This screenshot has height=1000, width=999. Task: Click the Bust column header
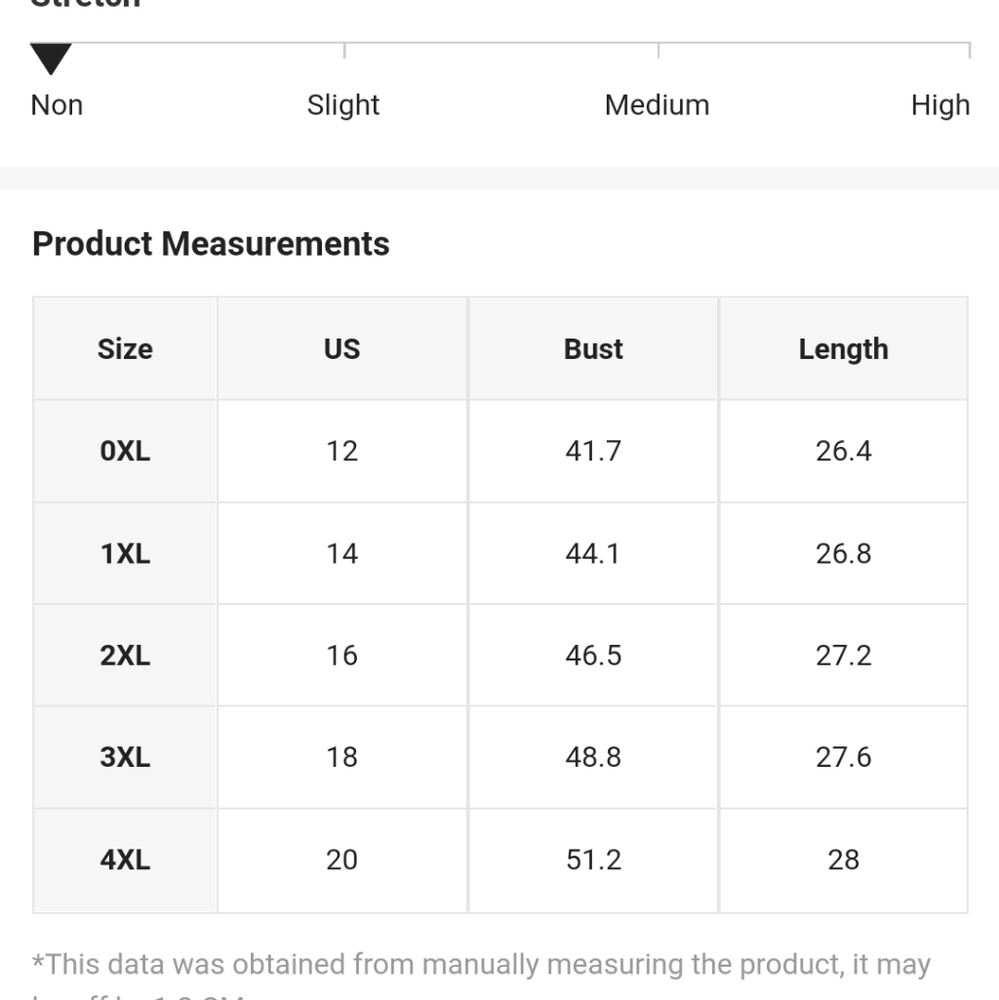(x=593, y=349)
